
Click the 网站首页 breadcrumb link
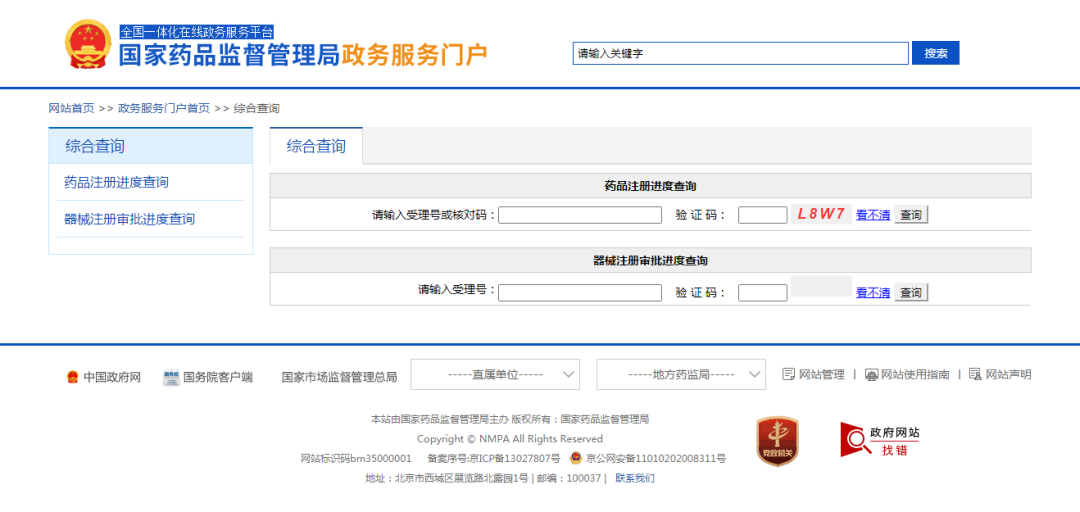71,108
